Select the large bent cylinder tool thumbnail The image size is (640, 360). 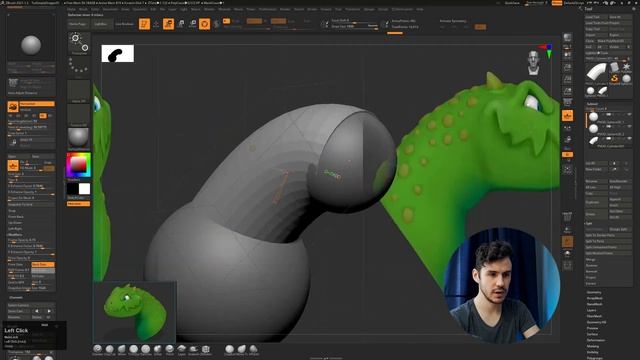(x=596, y=73)
